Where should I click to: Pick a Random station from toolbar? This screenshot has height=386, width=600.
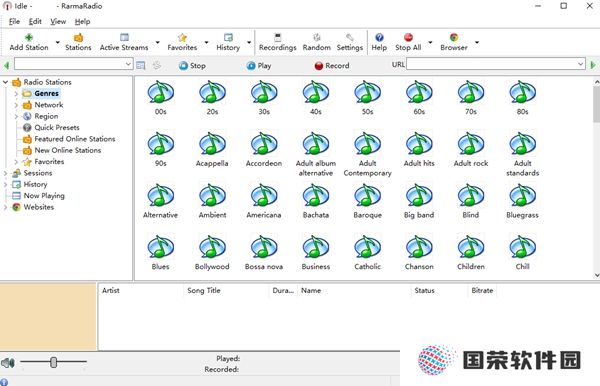point(316,37)
